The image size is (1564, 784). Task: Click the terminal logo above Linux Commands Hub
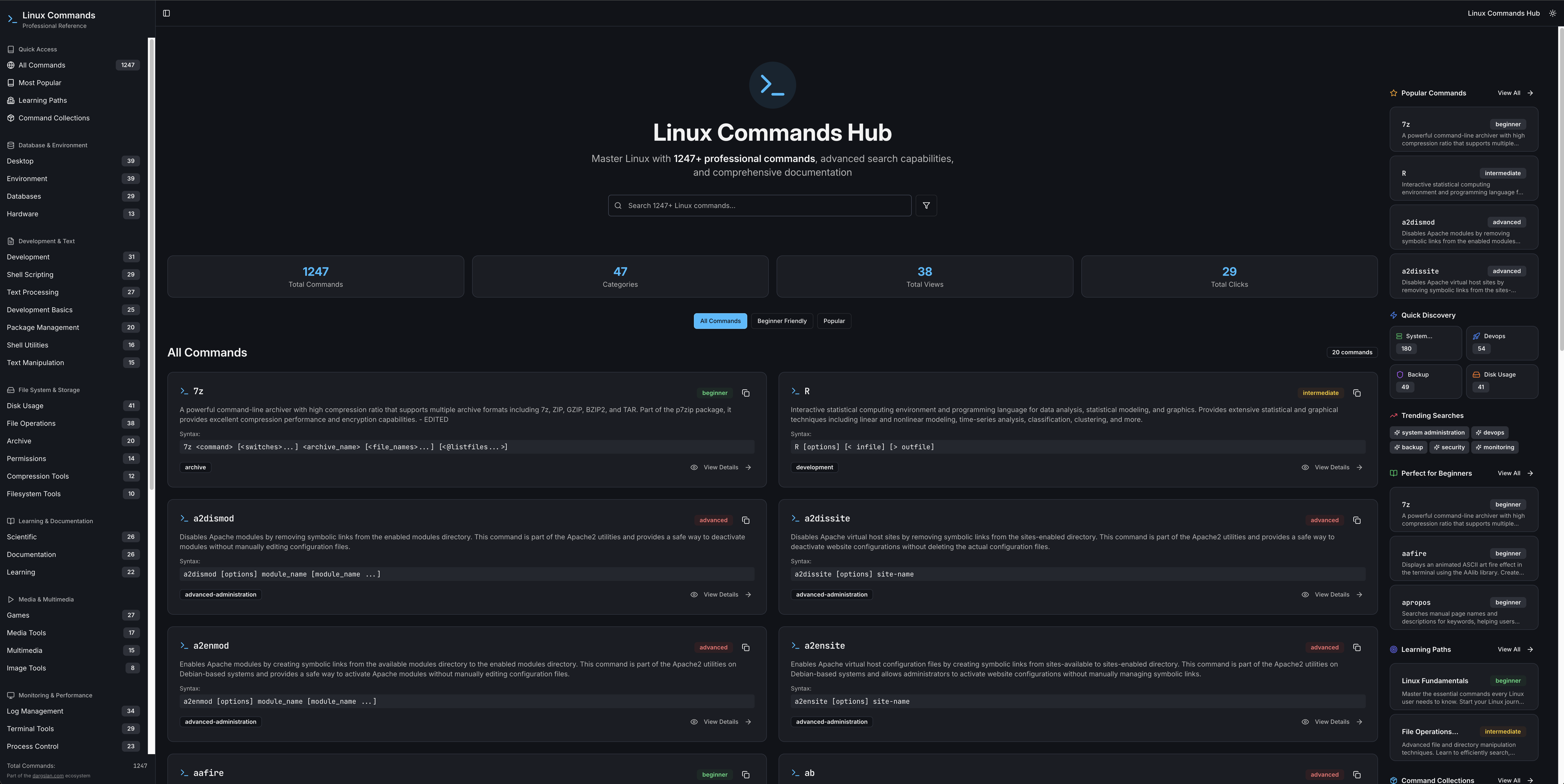tap(772, 85)
